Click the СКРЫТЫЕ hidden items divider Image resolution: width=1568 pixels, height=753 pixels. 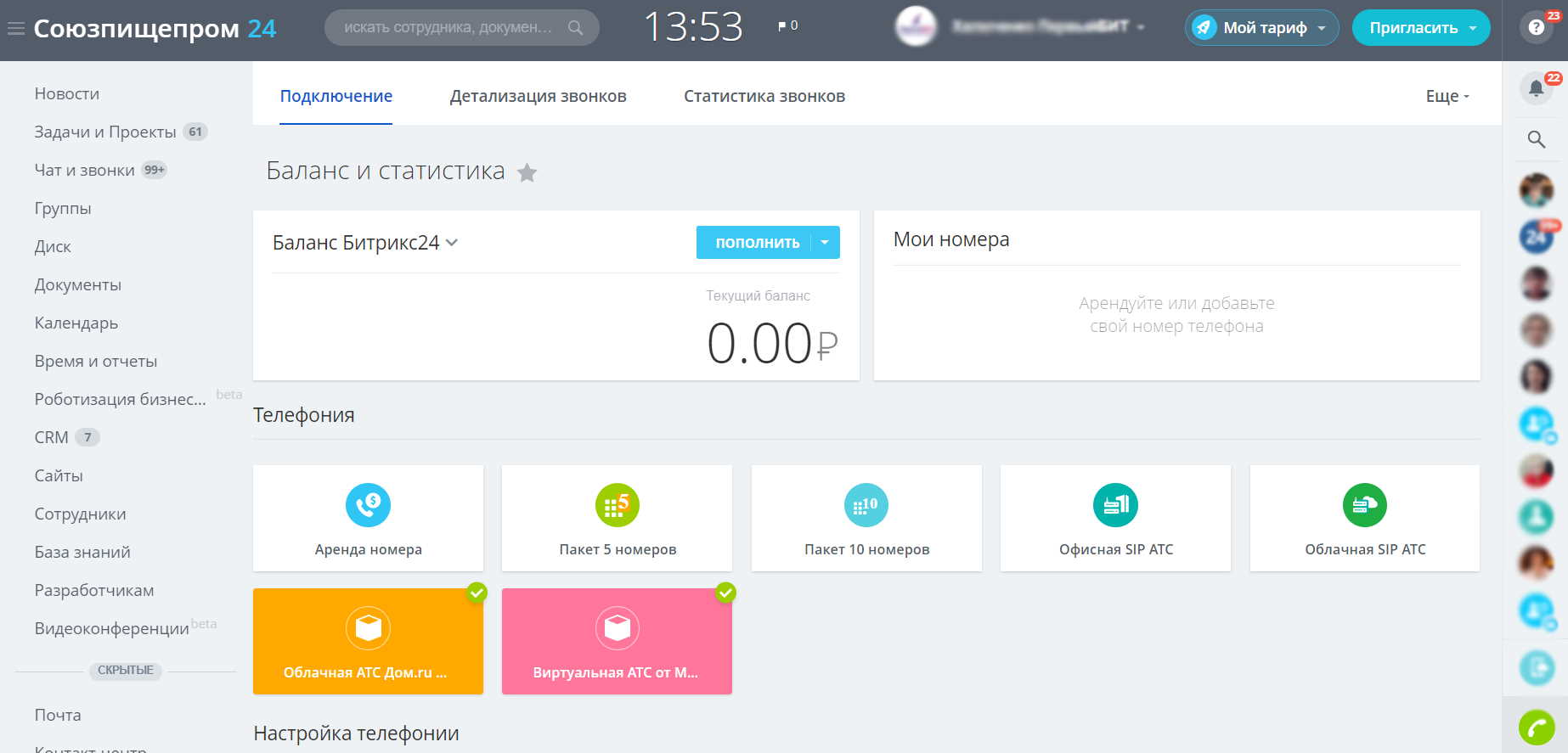pyautogui.click(x=125, y=671)
